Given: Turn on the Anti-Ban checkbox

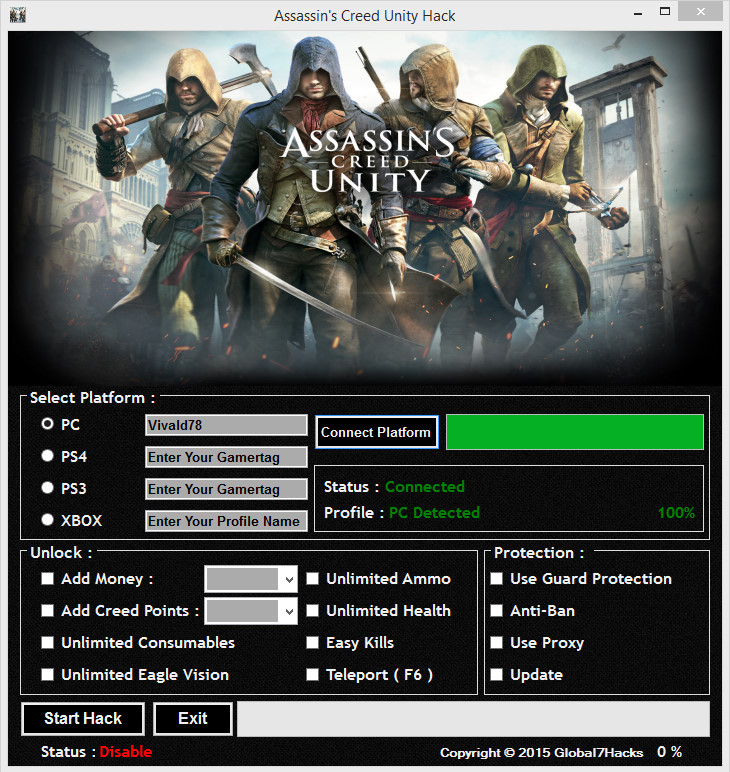Looking at the screenshot, I should click(x=497, y=611).
